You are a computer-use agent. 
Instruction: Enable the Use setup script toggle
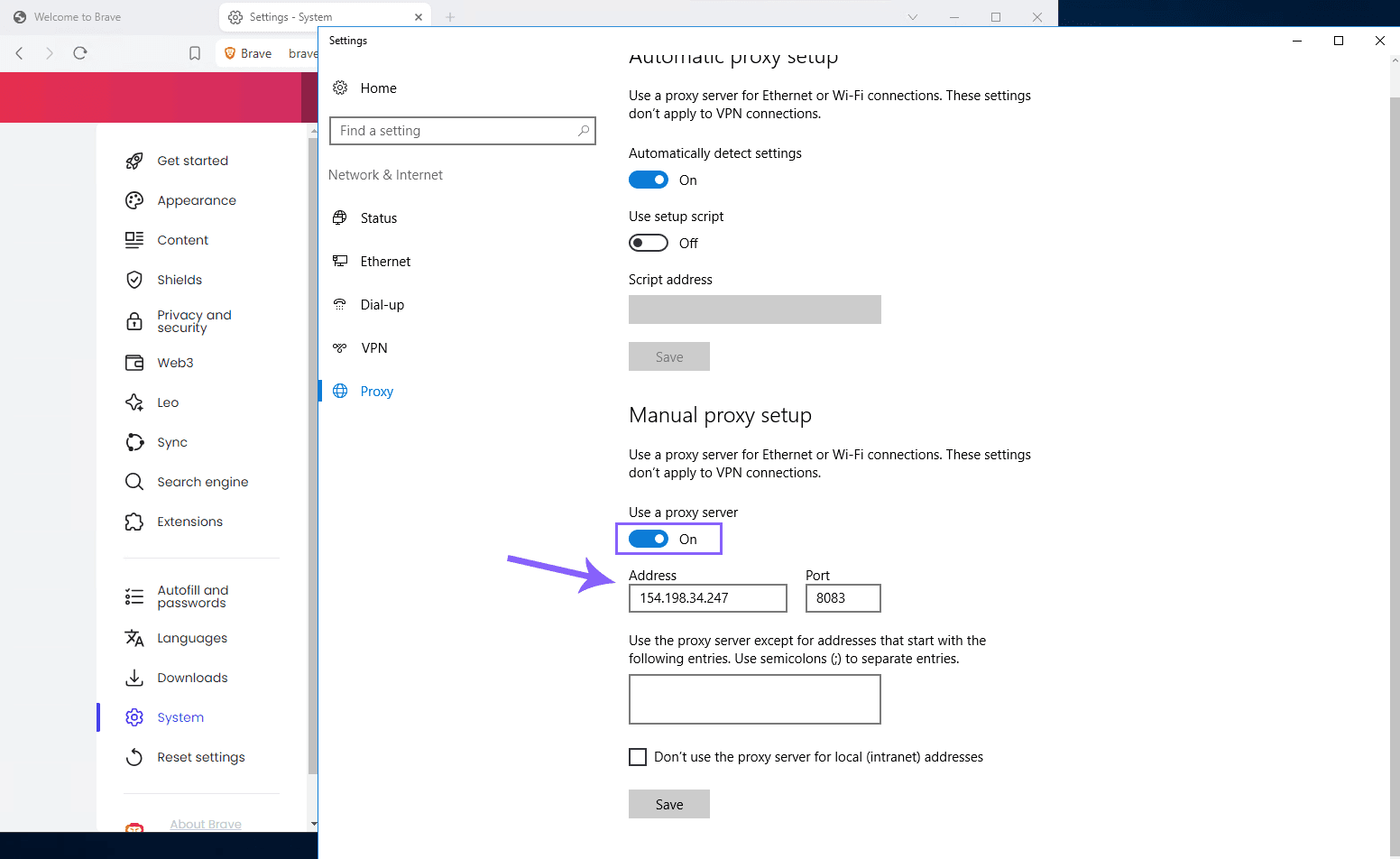(x=649, y=244)
